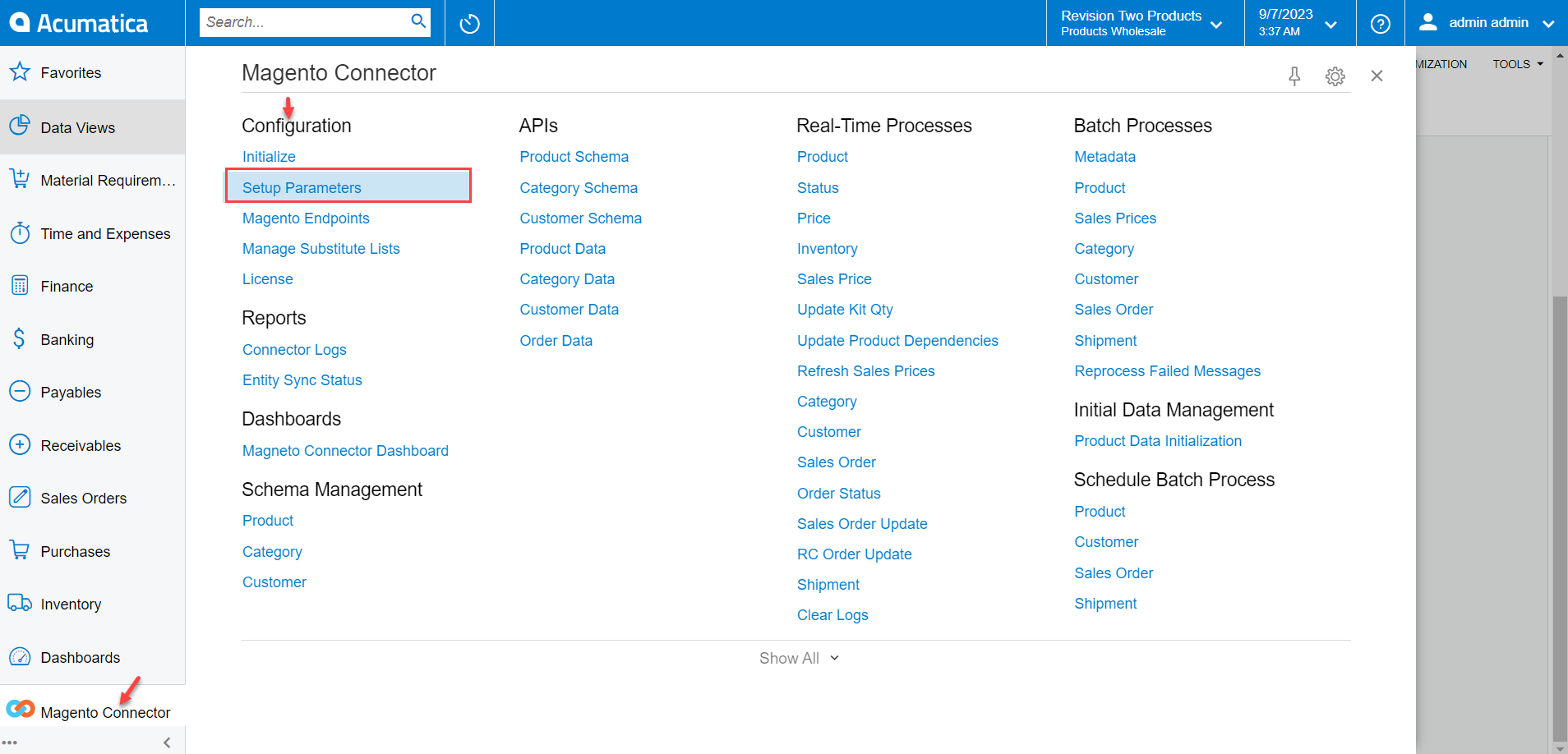Select the Sales Orders pencil icon
The width and height of the screenshot is (1568, 754).
20,497
